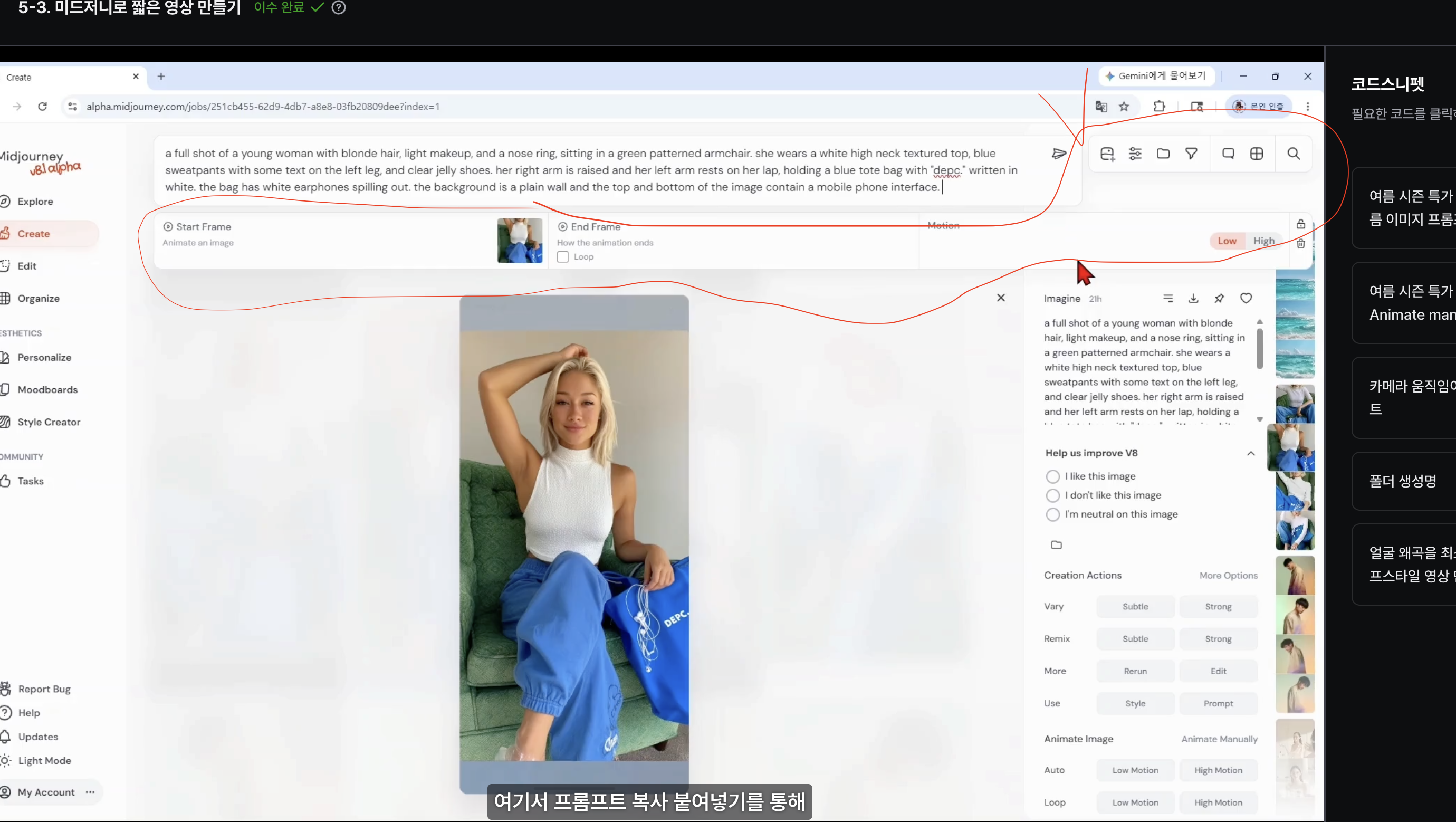Open the search magnifier icon
This screenshot has width=1456, height=822.
(x=1294, y=154)
